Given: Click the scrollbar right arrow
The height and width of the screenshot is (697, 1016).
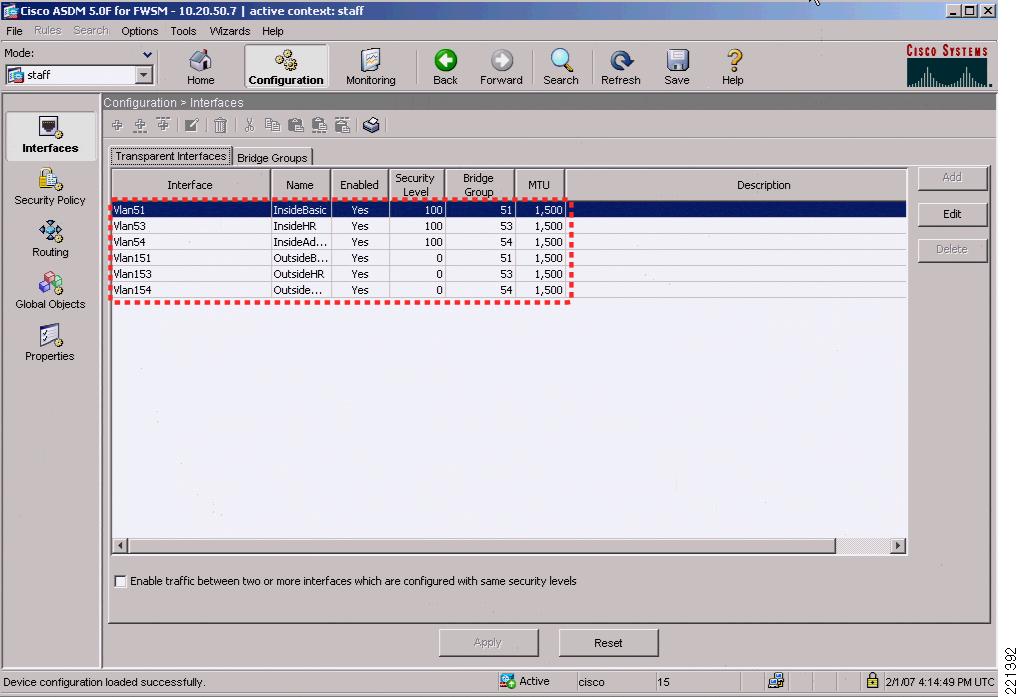Looking at the screenshot, I should tap(897, 545).
